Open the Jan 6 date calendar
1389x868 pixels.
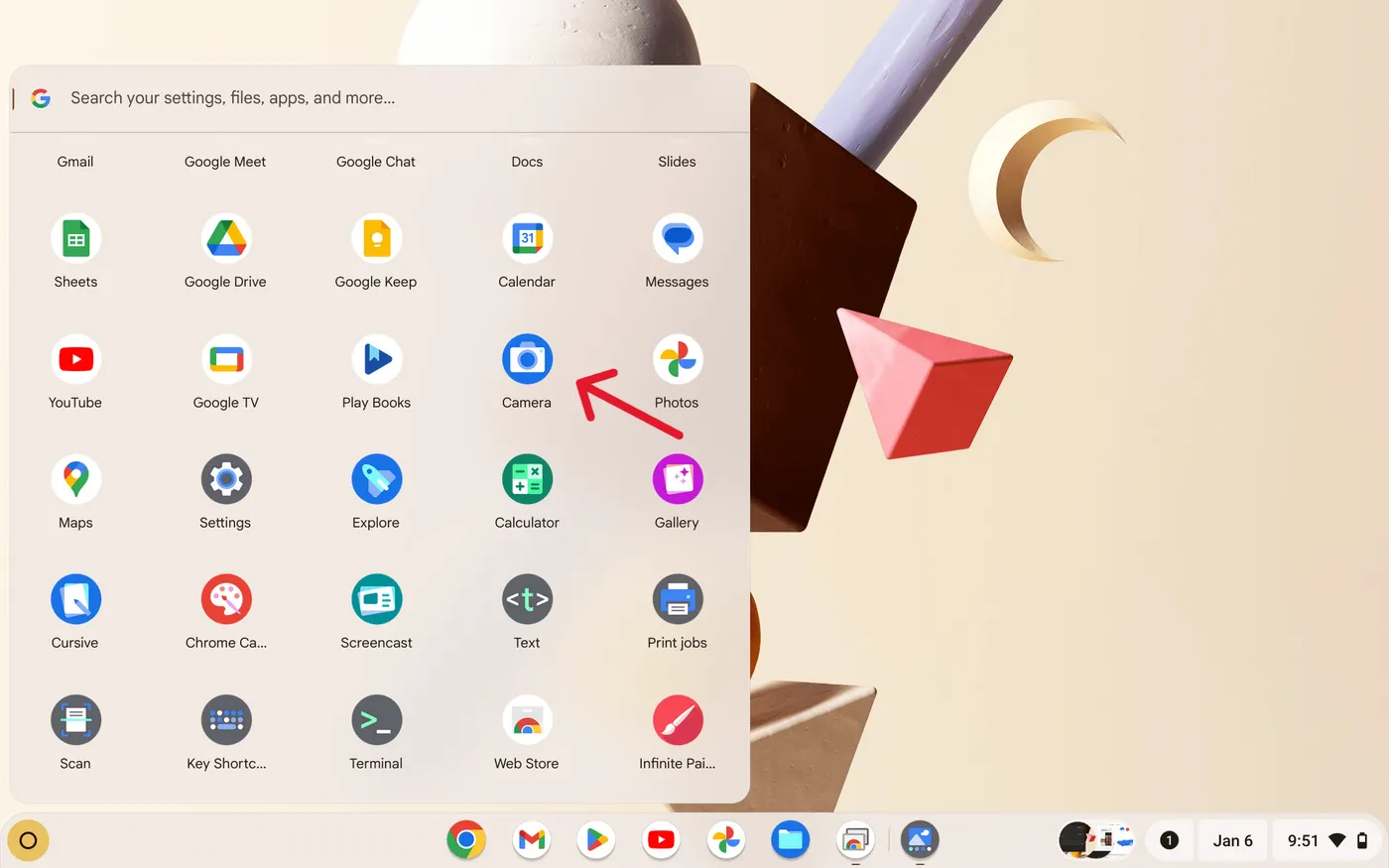pos(1233,840)
